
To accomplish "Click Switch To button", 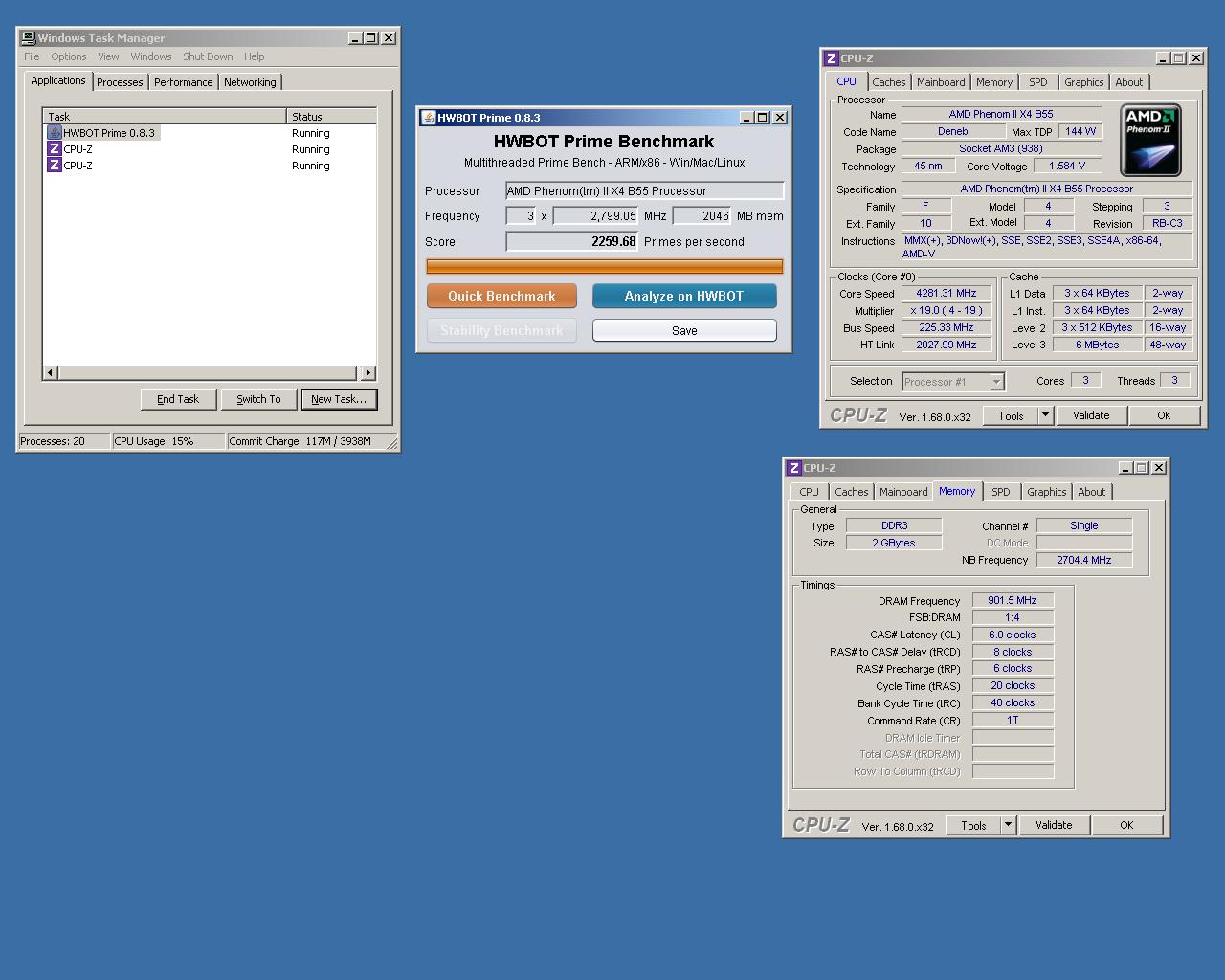I will 258,399.
